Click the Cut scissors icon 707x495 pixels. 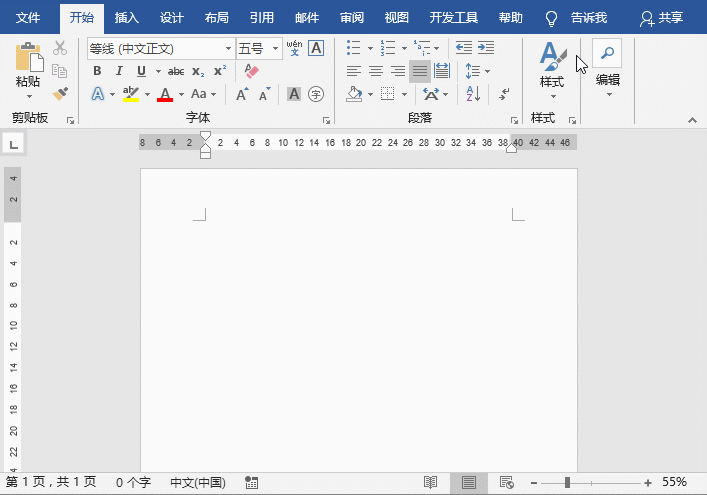[60, 48]
